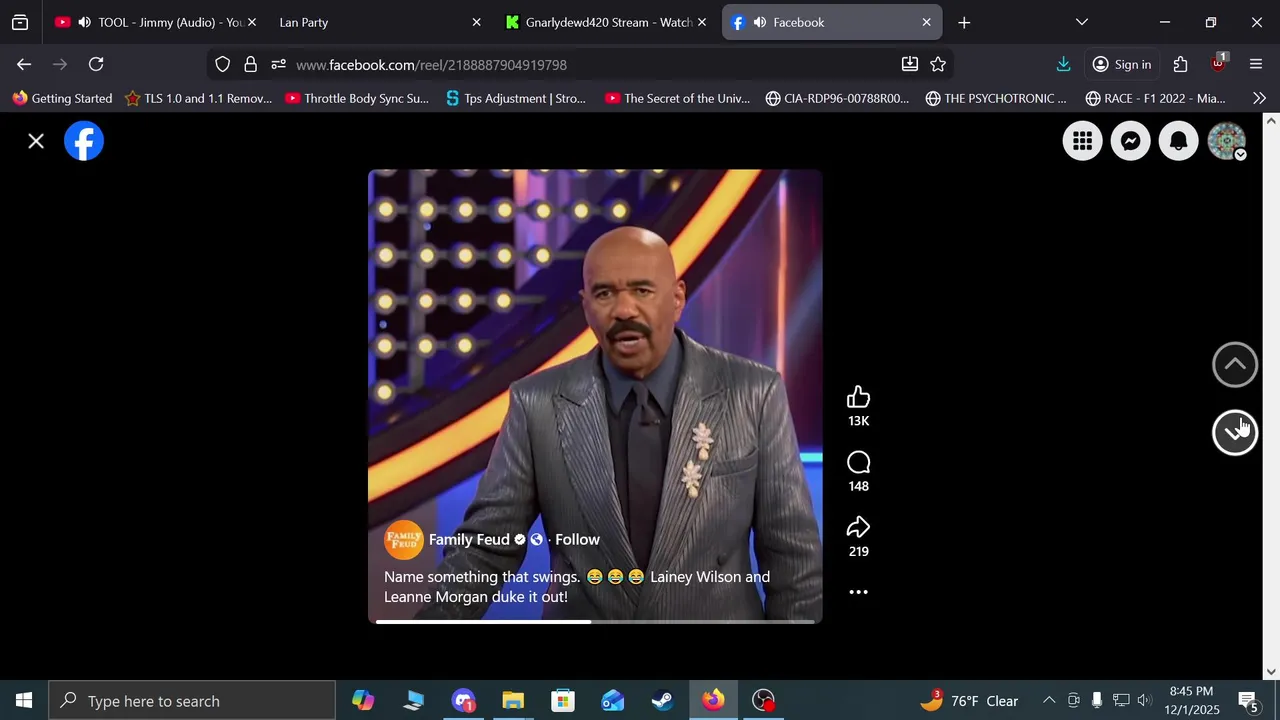Open the Family Feud page avatar

[404, 540]
